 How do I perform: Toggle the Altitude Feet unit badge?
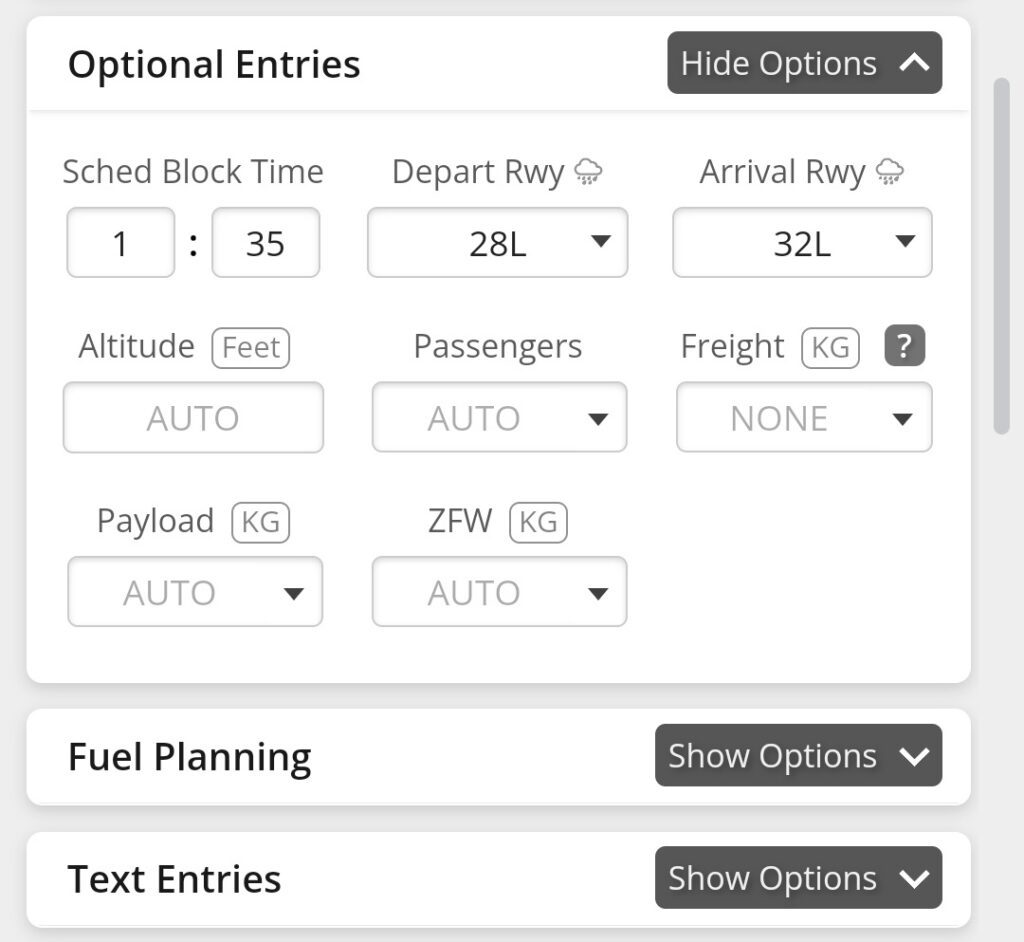251,348
